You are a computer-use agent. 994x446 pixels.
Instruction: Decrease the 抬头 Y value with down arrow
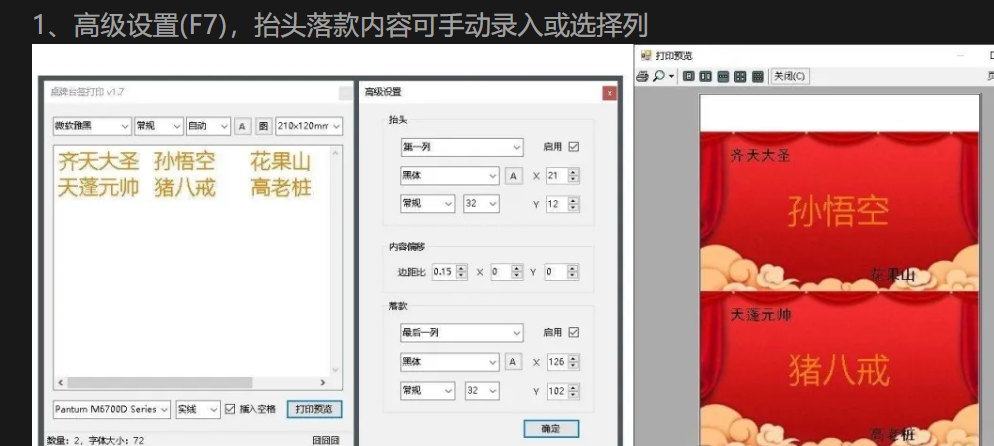pyautogui.click(x=574, y=208)
